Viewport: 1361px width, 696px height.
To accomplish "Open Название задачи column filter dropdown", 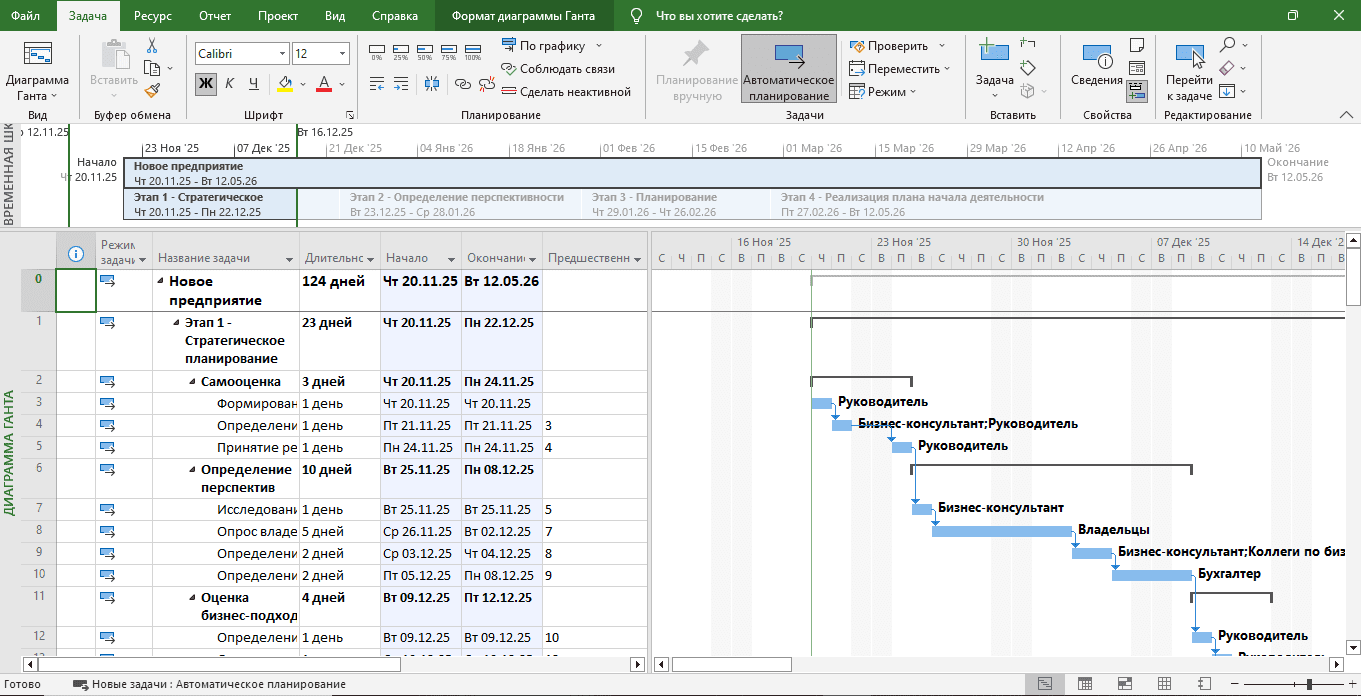I will point(290,259).
